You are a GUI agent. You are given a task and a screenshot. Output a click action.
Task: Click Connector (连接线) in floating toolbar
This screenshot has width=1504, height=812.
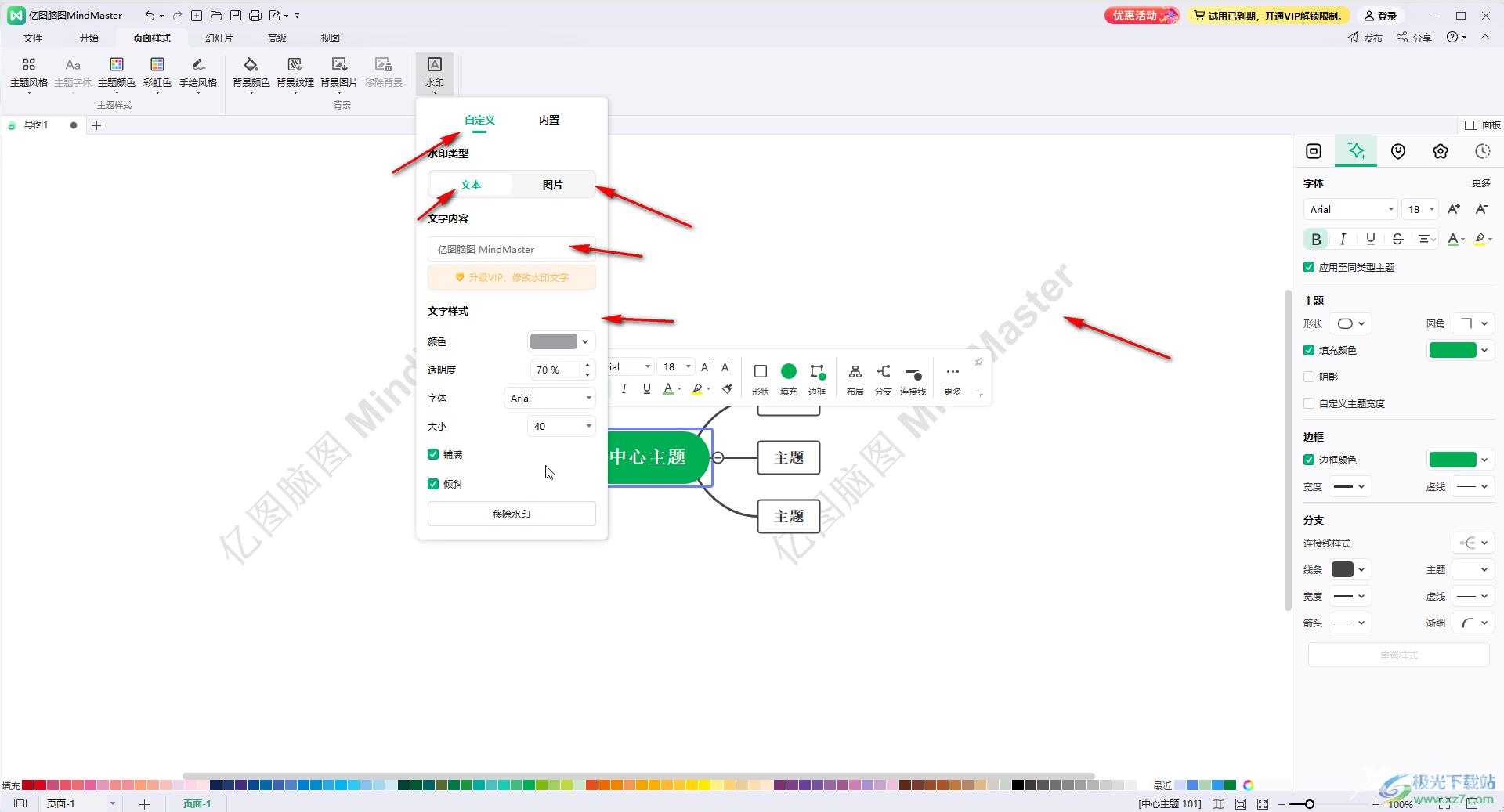point(913,380)
